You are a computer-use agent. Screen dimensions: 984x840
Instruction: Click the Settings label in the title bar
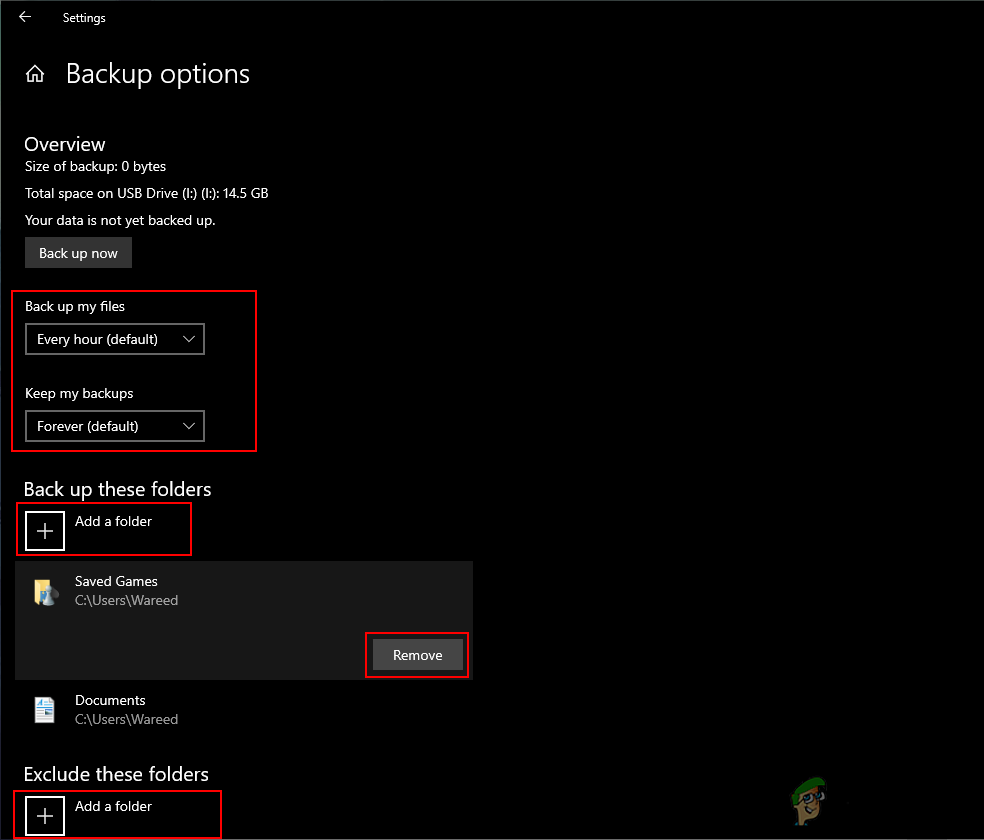[83, 17]
